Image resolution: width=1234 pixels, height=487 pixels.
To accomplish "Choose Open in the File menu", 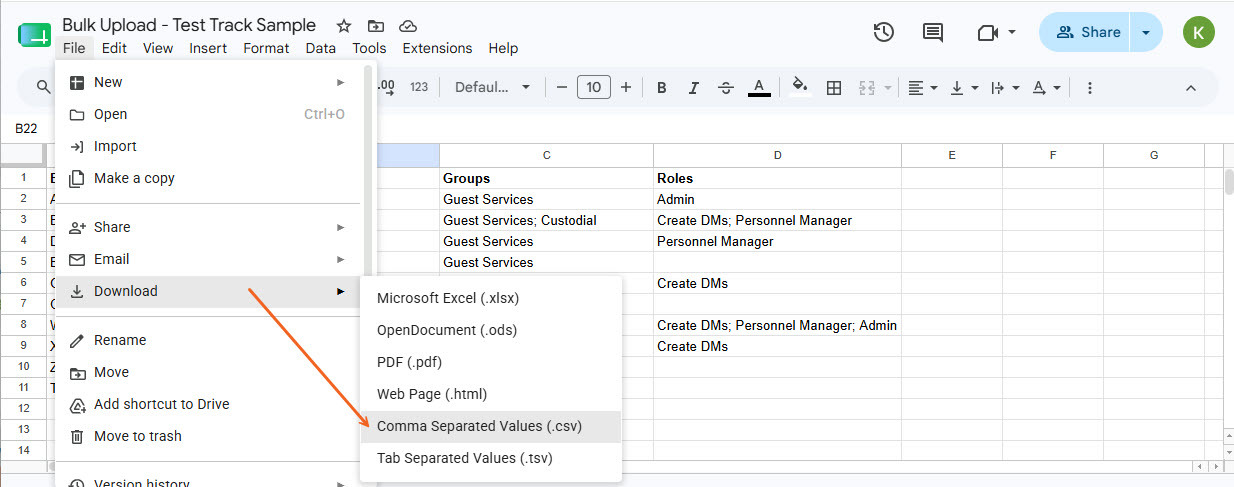I will (x=208, y=114).
